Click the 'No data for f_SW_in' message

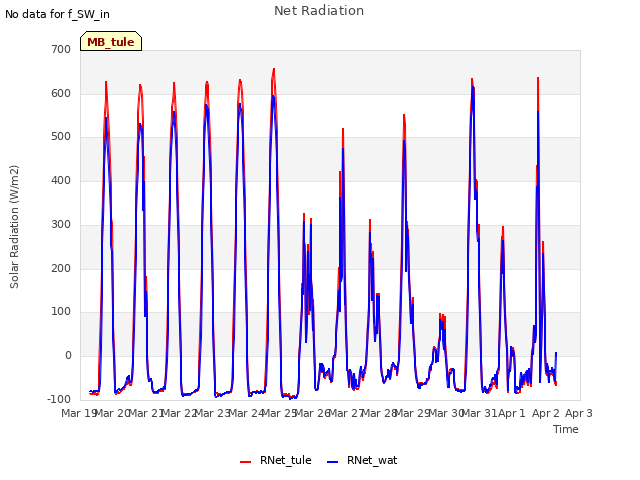[x=57, y=14]
